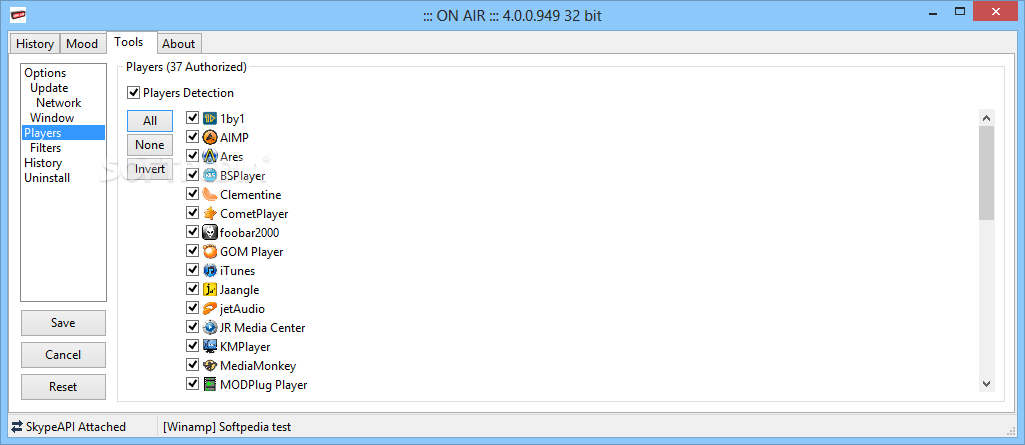Click the SkypeAPI attached status icon
1025x445 pixels.
(17, 427)
